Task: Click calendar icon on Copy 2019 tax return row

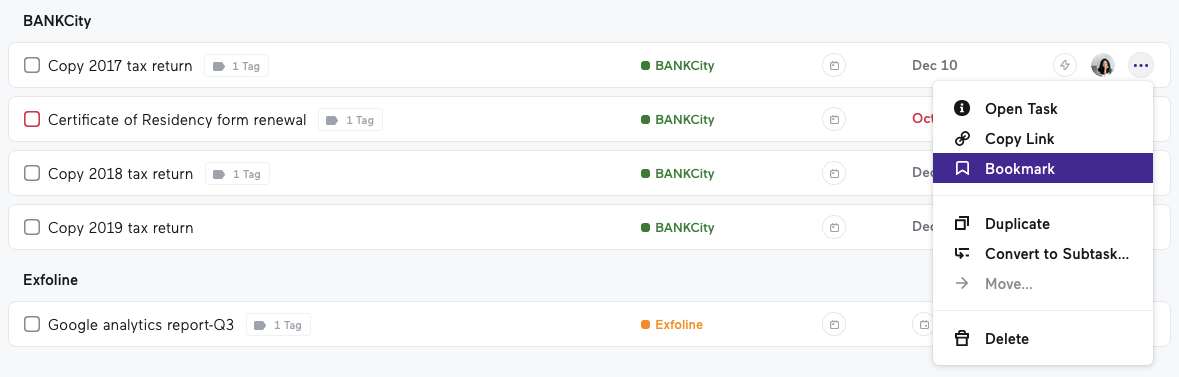Action: (834, 227)
